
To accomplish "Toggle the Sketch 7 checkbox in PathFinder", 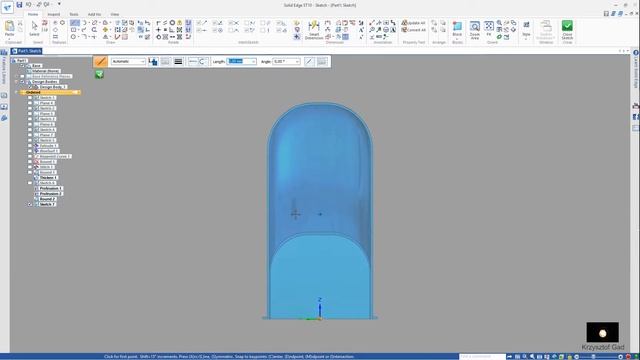I will [x=30, y=204].
